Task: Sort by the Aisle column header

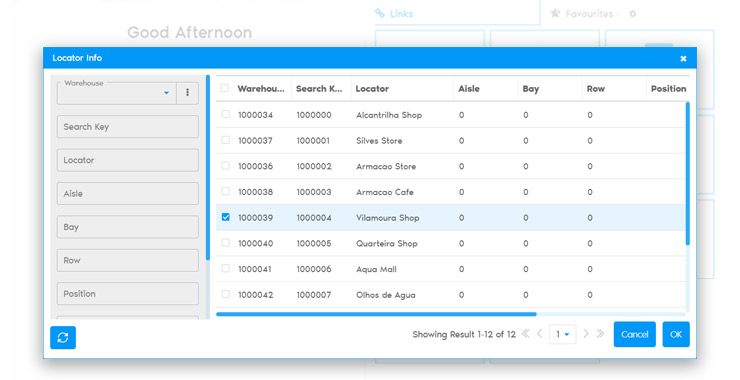Action: [x=469, y=89]
